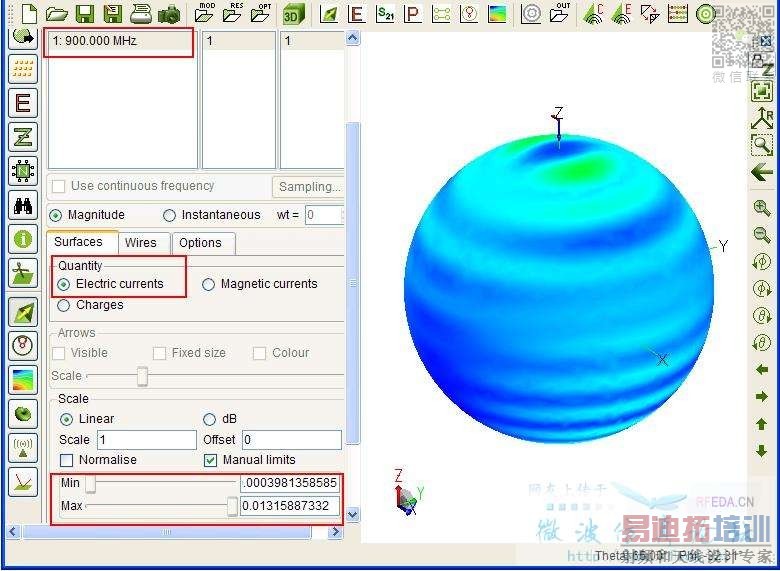Capture a snapshot with the camera icon
This screenshot has height=571, width=780.
pos(170,15)
